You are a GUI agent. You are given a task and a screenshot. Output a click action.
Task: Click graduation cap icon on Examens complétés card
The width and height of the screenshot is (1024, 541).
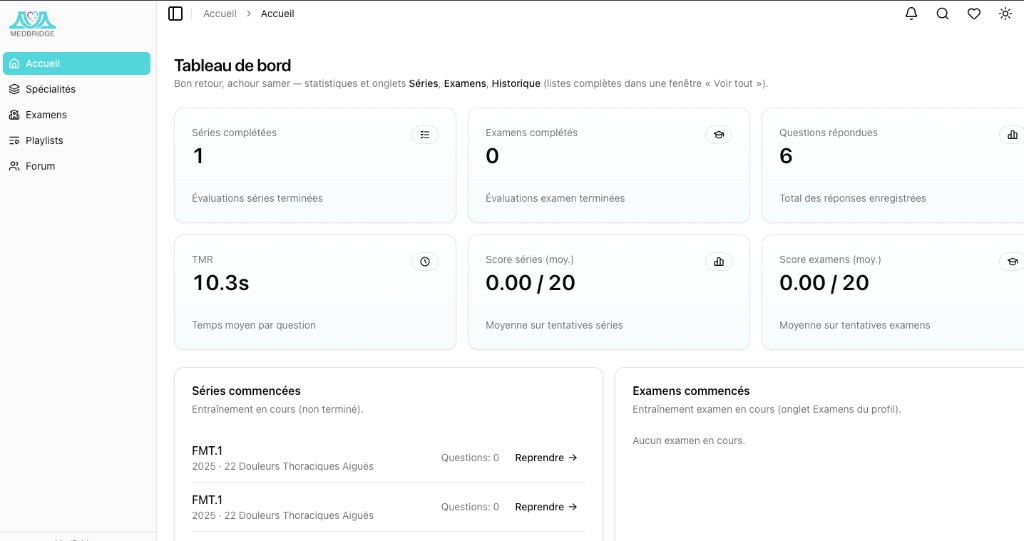pos(718,135)
